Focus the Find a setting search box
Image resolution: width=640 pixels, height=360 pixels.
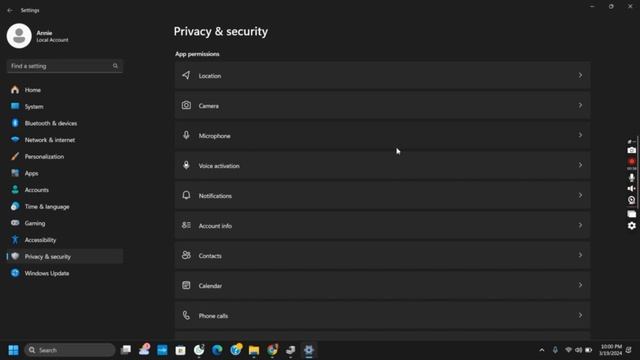(x=64, y=66)
